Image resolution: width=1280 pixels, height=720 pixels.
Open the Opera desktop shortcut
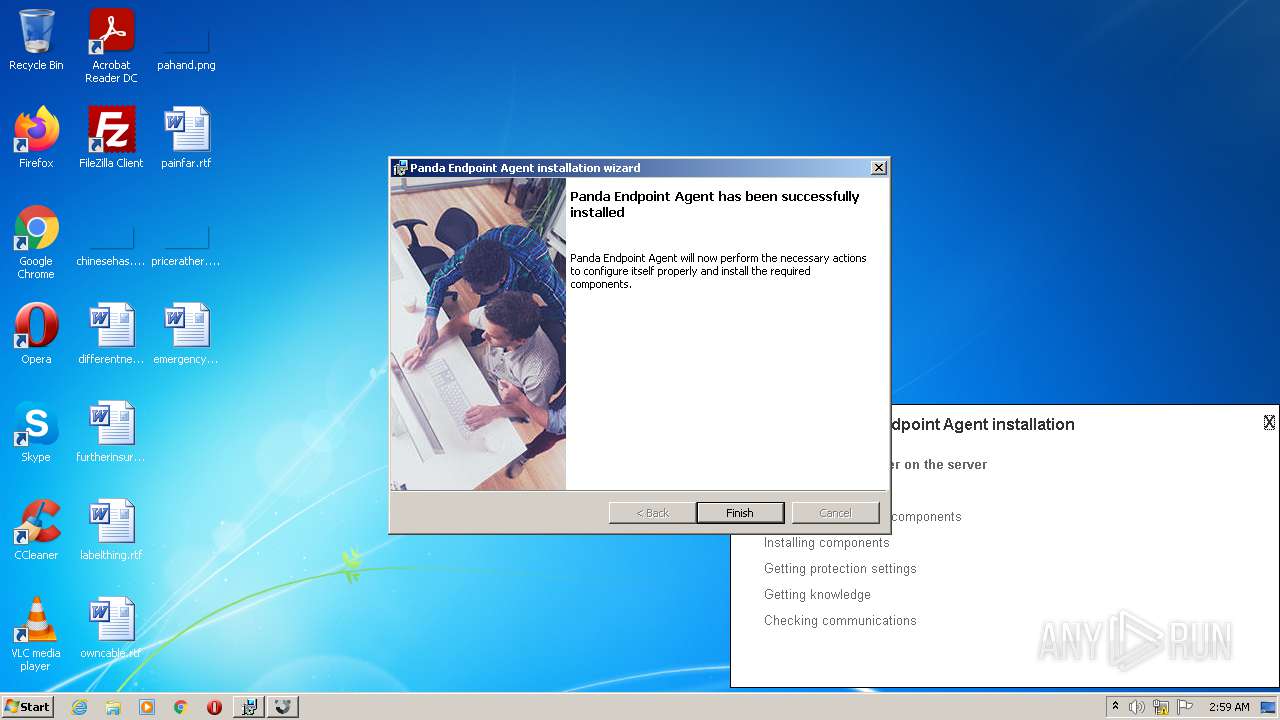click(x=36, y=334)
